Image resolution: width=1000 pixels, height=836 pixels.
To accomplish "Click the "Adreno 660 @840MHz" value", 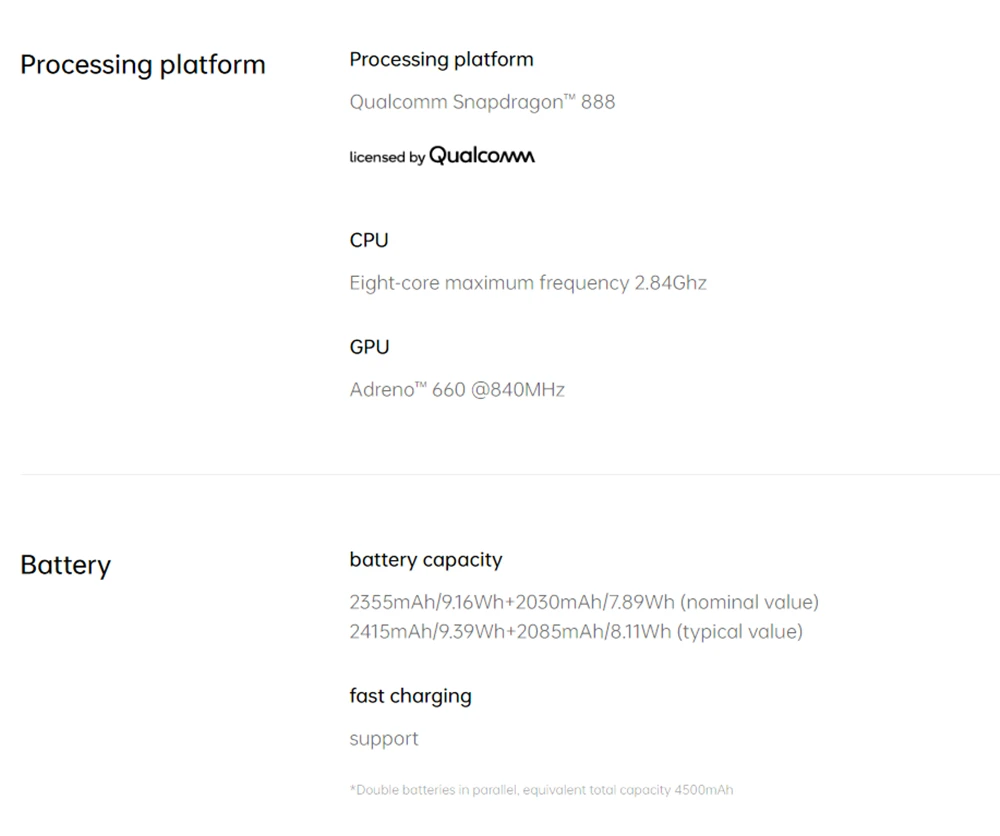I will click(457, 390).
